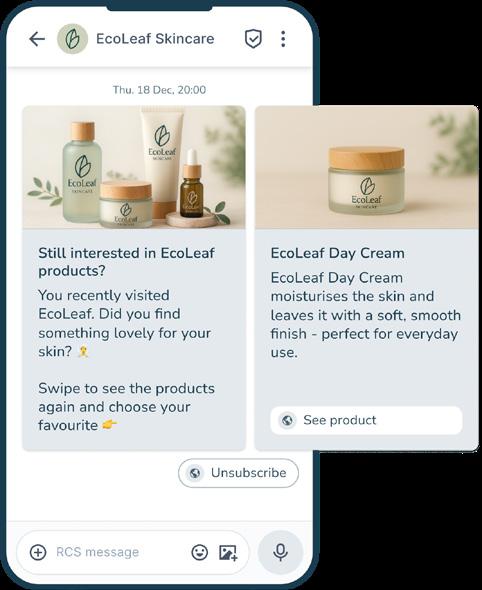Tap the EcoLeaf Skincare contact name
The width and height of the screenshot is (482, 590).
coord(155,39)
